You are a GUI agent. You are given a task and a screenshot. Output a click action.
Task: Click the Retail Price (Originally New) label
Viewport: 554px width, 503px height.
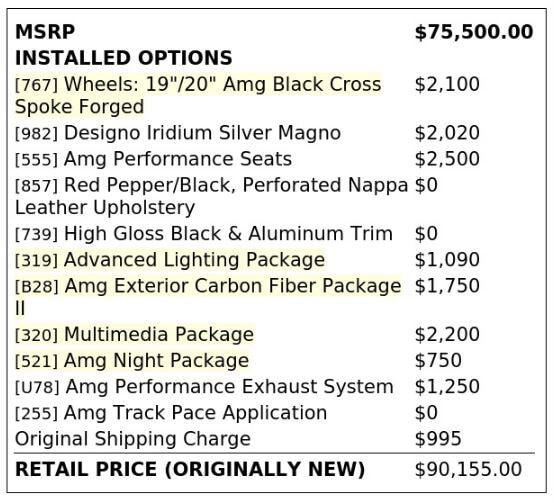coord(190,469)
